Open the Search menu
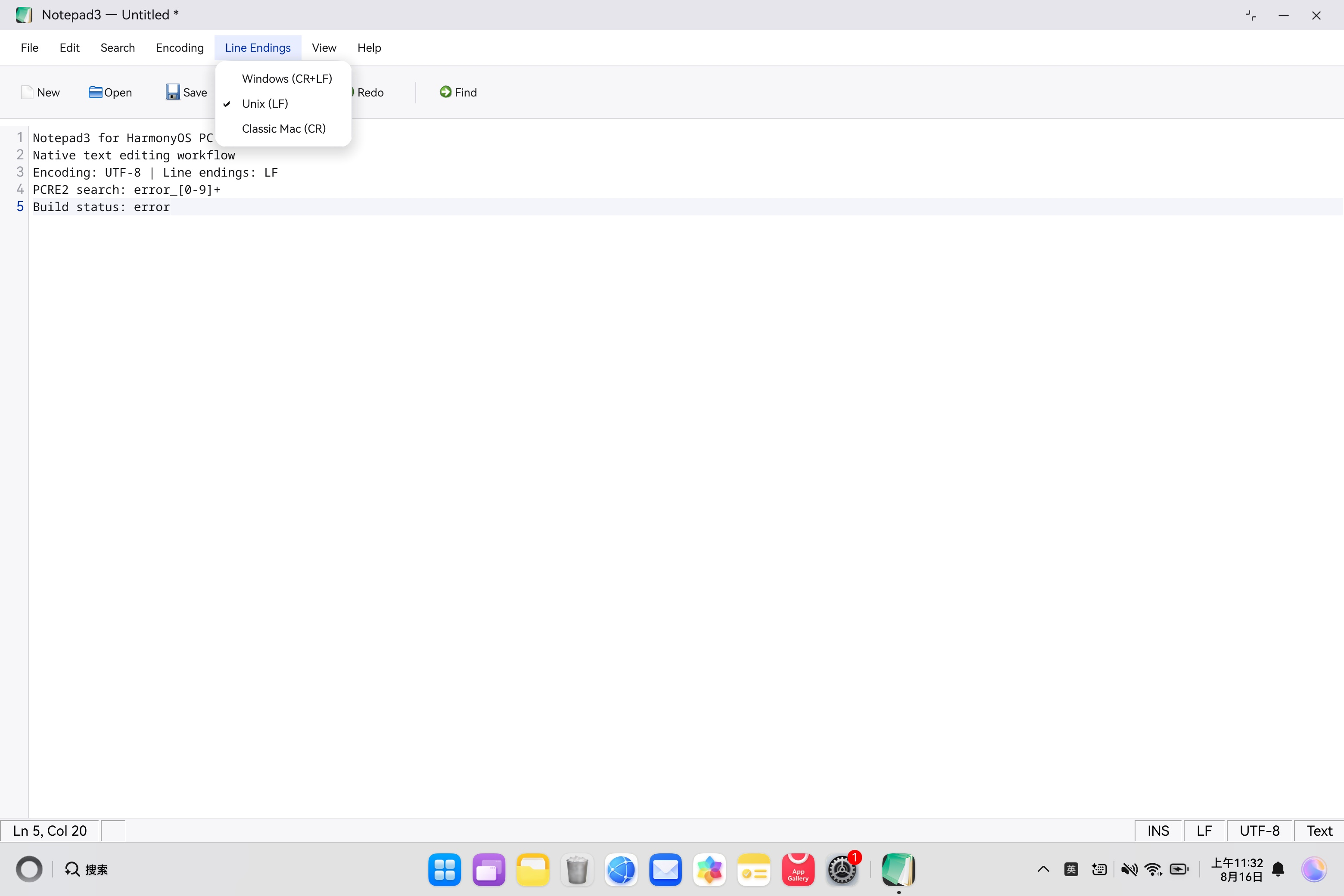The width and height of the screenshot is (1344, 896). click(x=118, y=48)
